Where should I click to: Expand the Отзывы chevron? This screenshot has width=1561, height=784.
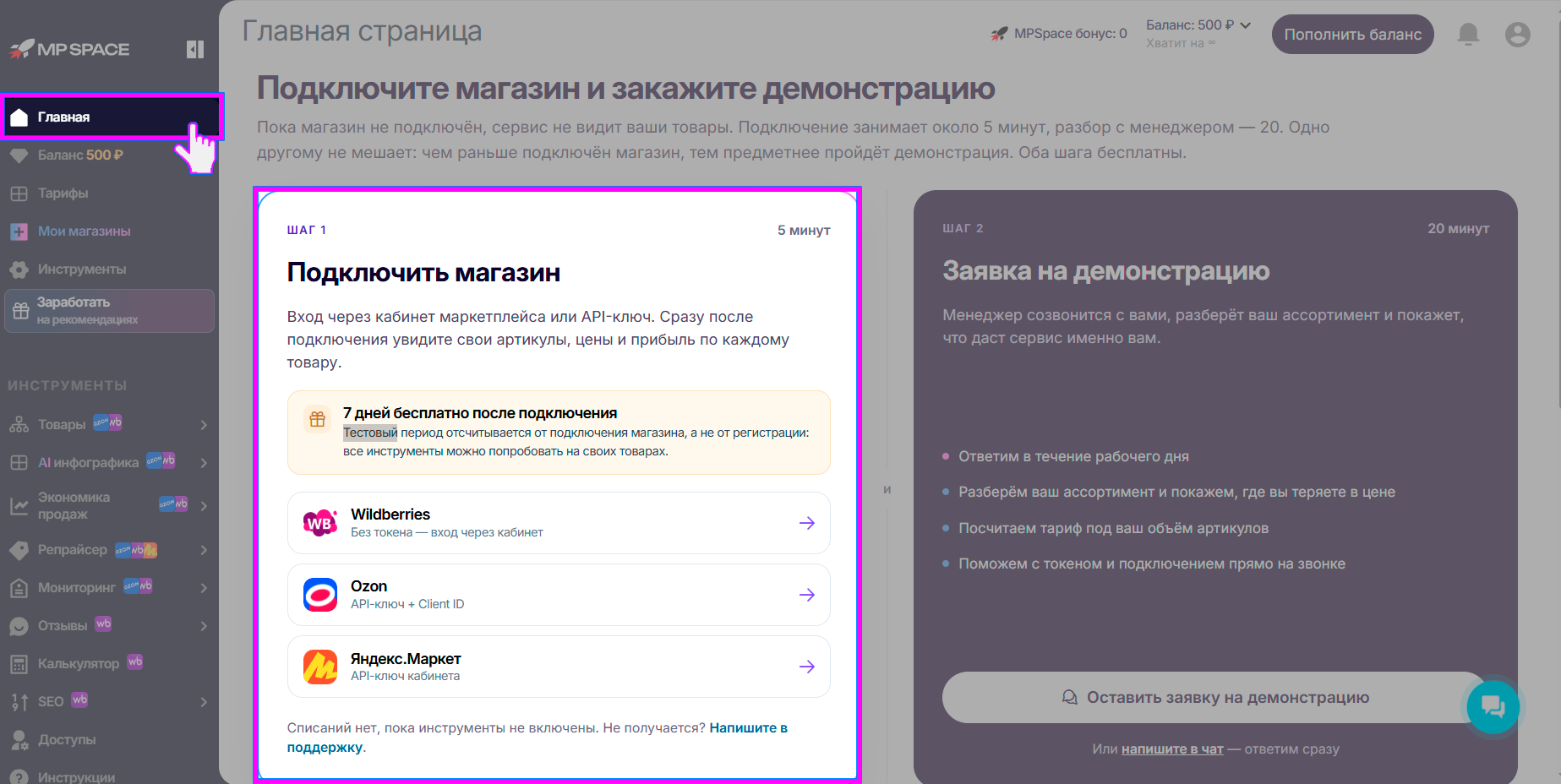click(204, 626)
